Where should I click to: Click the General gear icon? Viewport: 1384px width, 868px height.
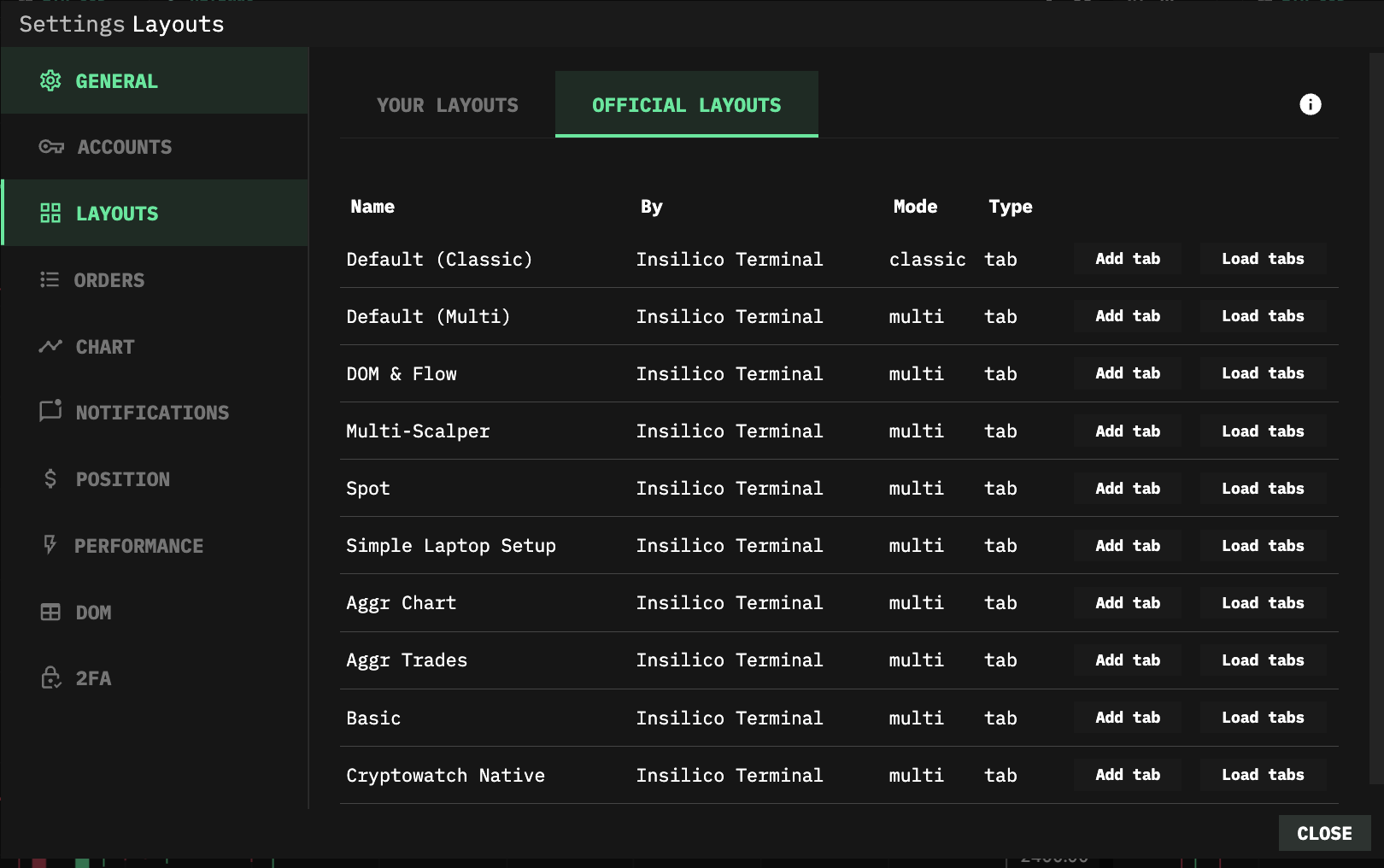tap(50, 81)
